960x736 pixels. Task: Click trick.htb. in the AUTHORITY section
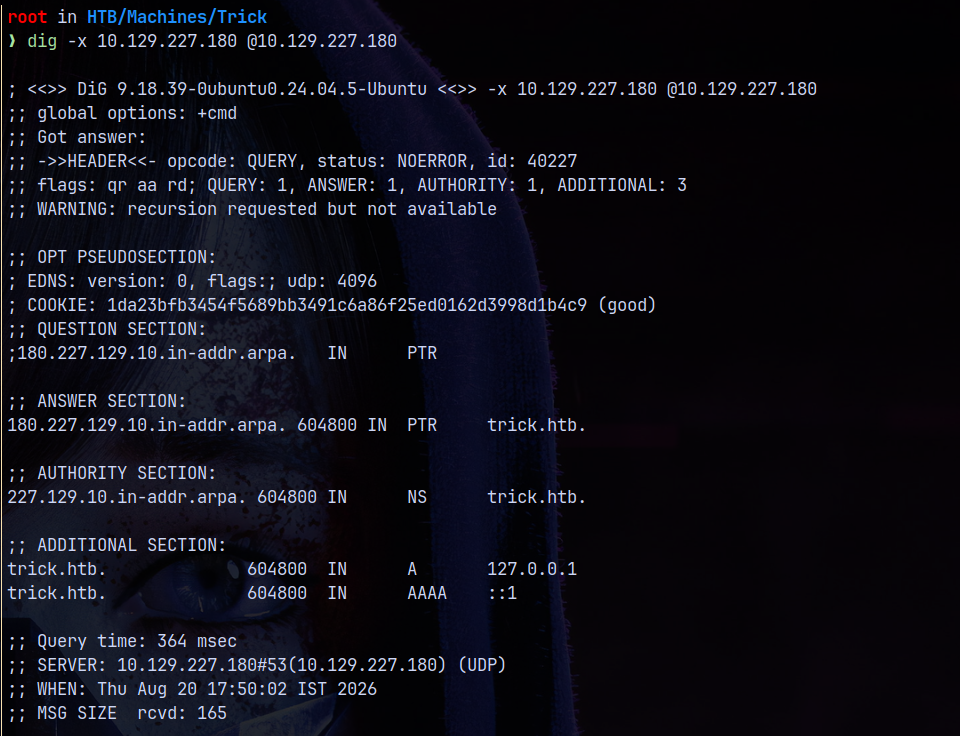536,497
